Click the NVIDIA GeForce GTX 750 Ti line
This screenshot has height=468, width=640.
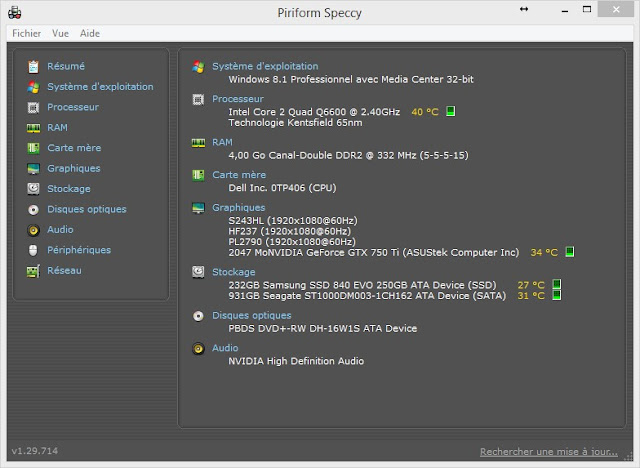pyautogui.click(x=374, y=252)
